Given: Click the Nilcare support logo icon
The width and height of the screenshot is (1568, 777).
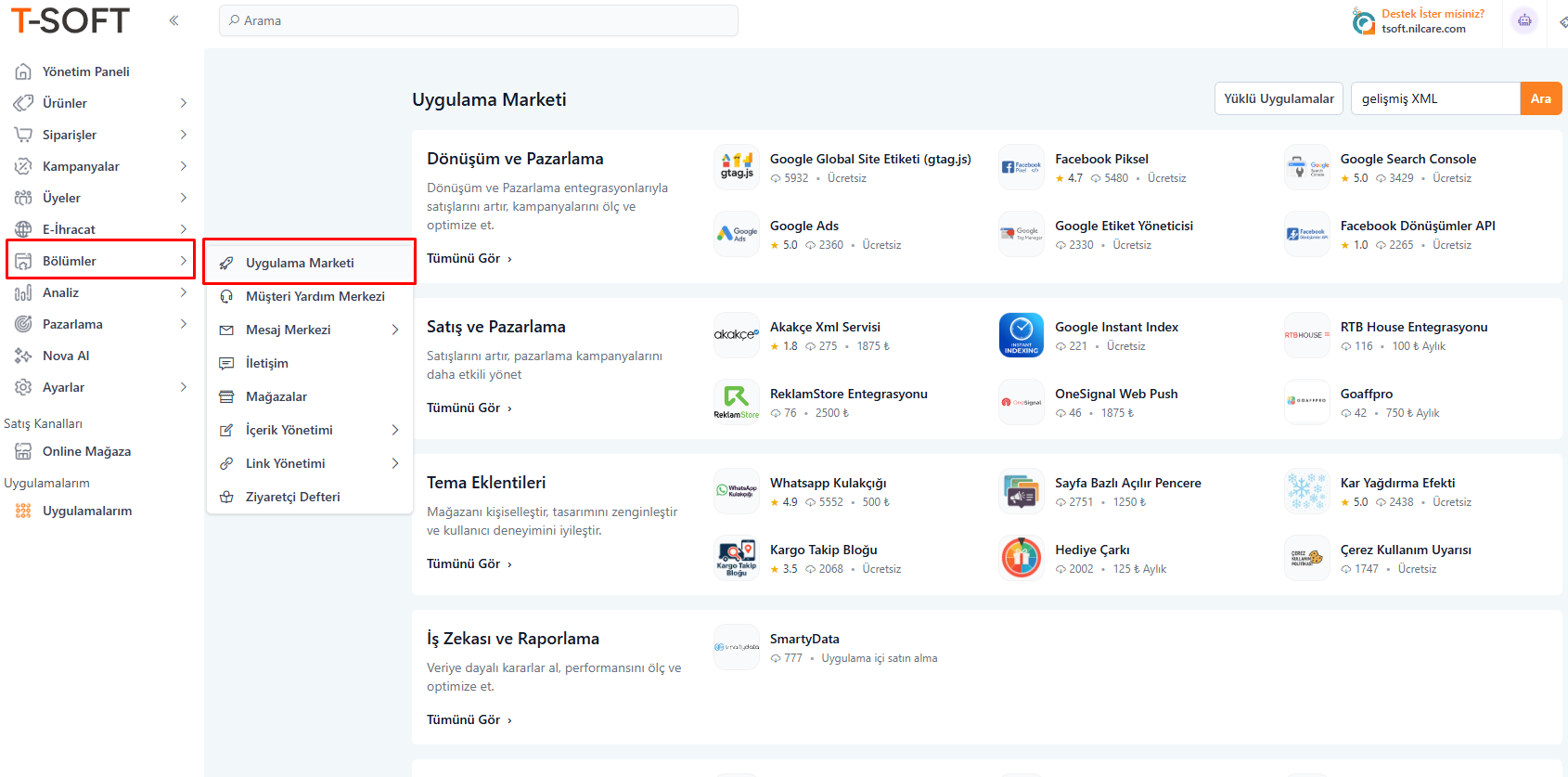Looking at the screenshot, I should coord(1364,21).
